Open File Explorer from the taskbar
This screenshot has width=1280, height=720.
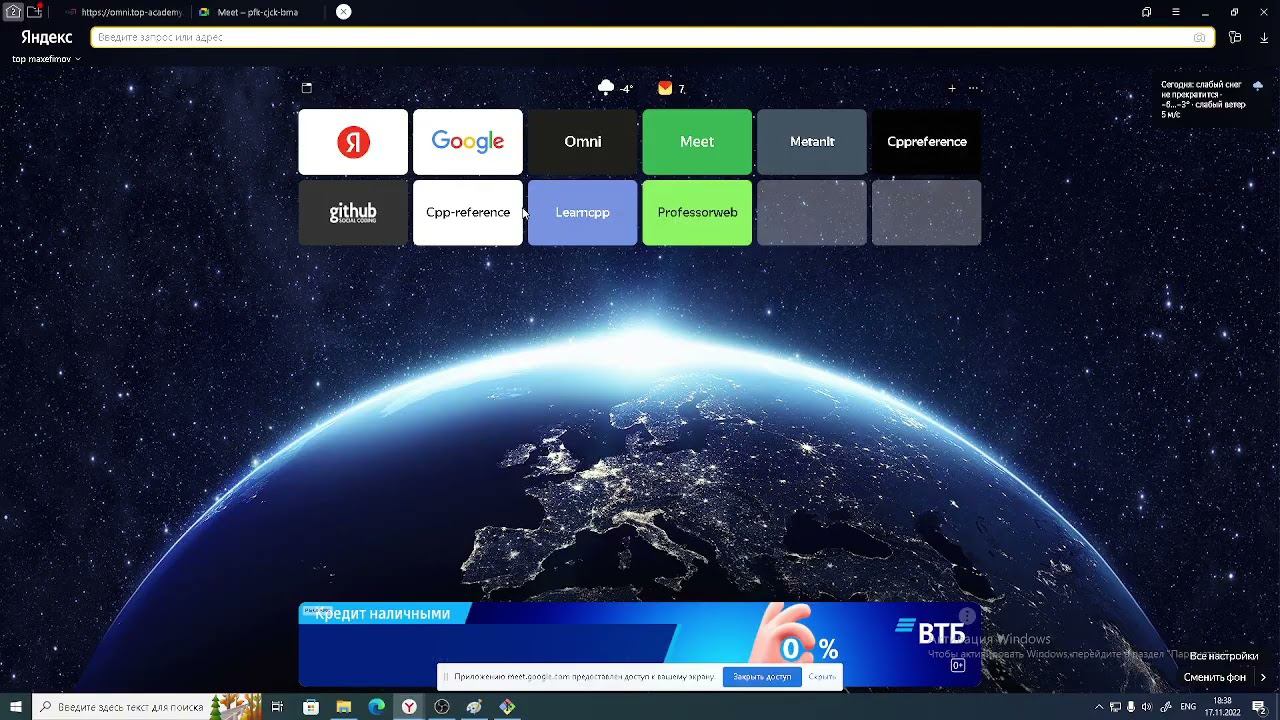tap(344, 707)
